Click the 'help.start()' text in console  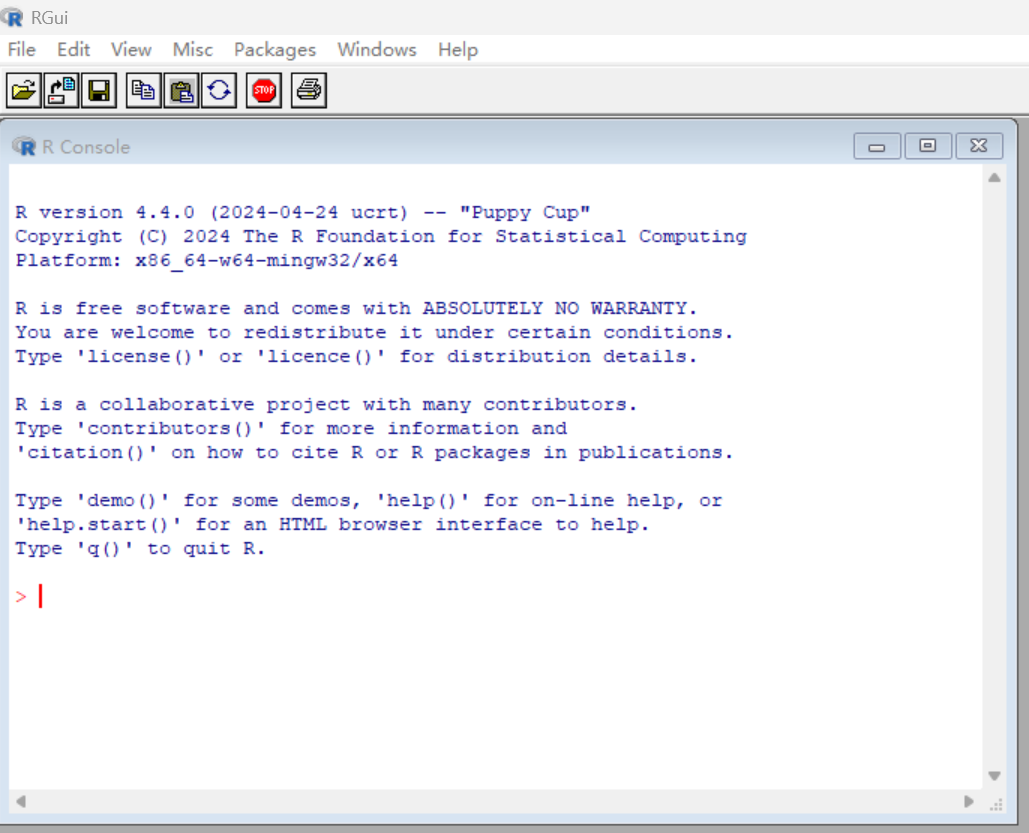point(97,524)
